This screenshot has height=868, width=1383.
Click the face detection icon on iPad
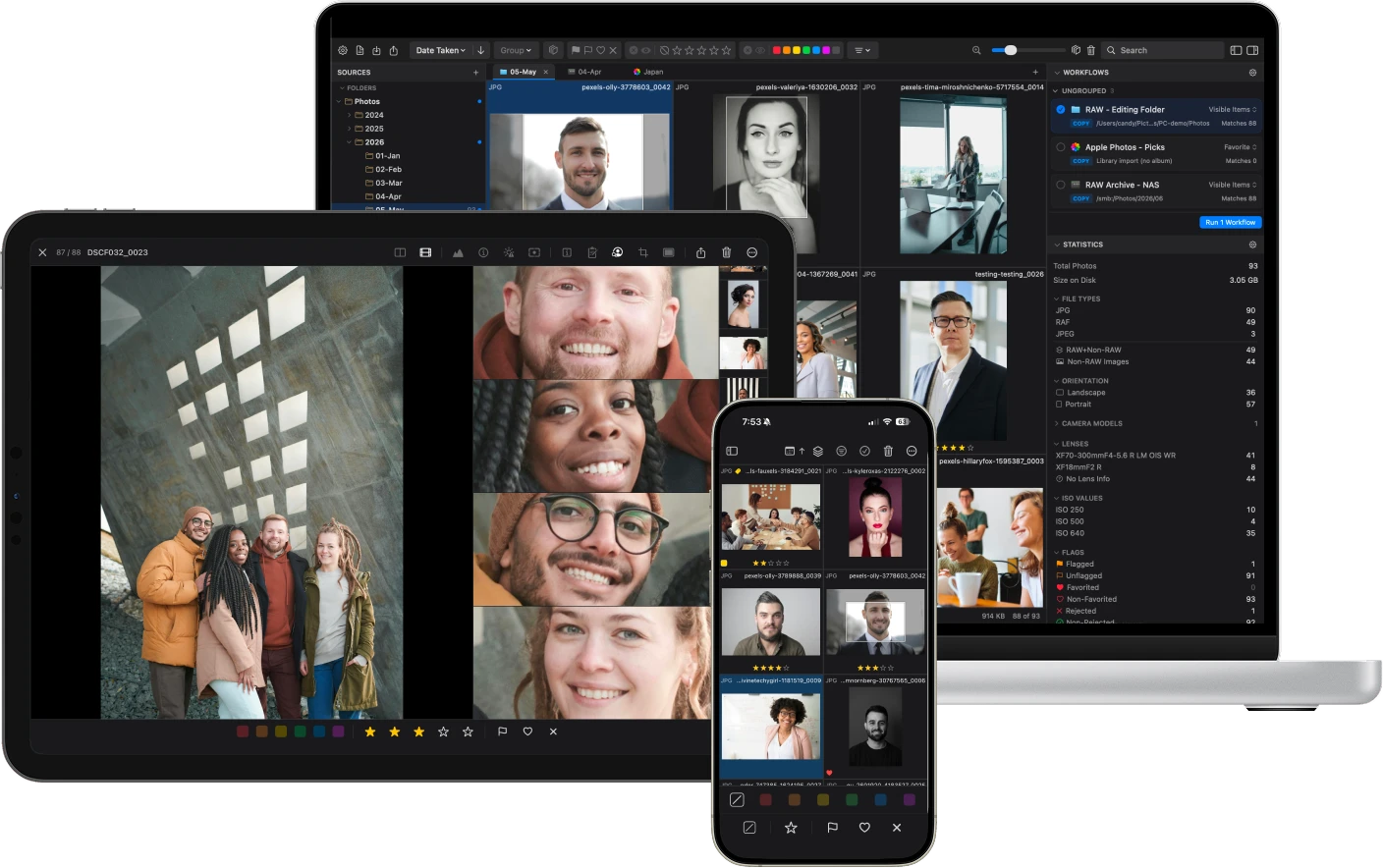point(618,252)
